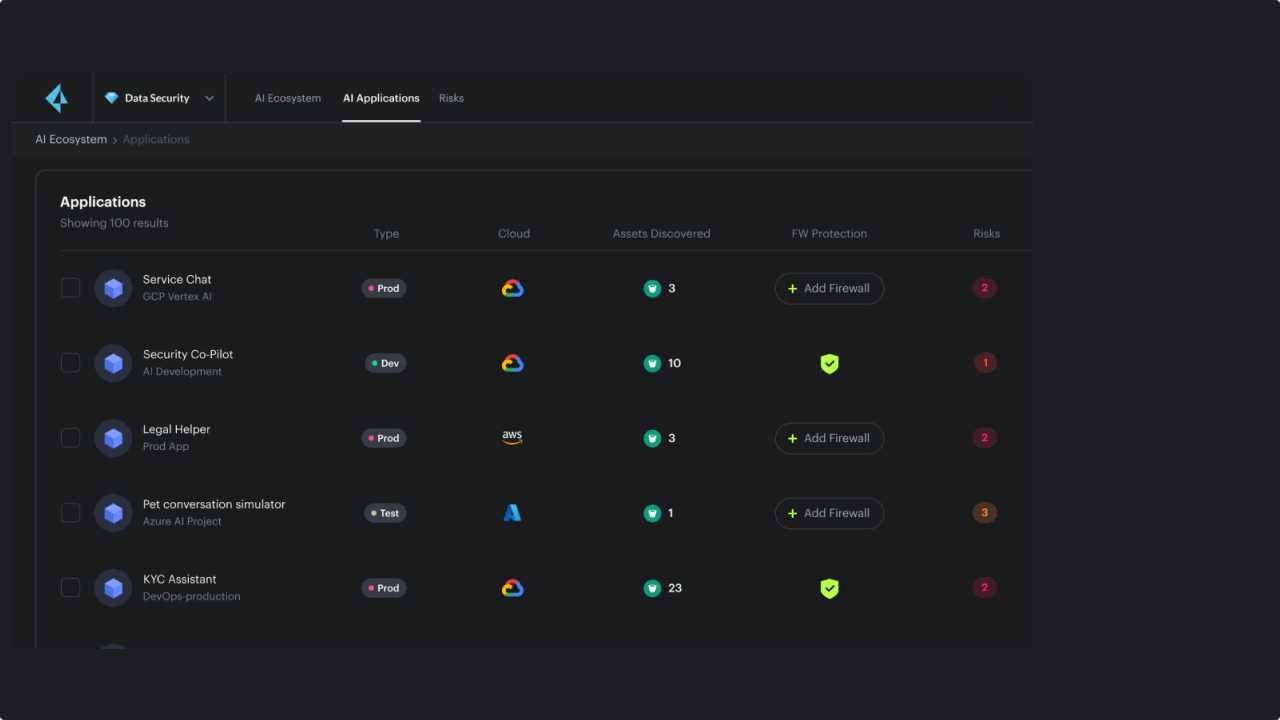
Task: Click the risks badge for Pet conversation simulator
Action: 984,512
